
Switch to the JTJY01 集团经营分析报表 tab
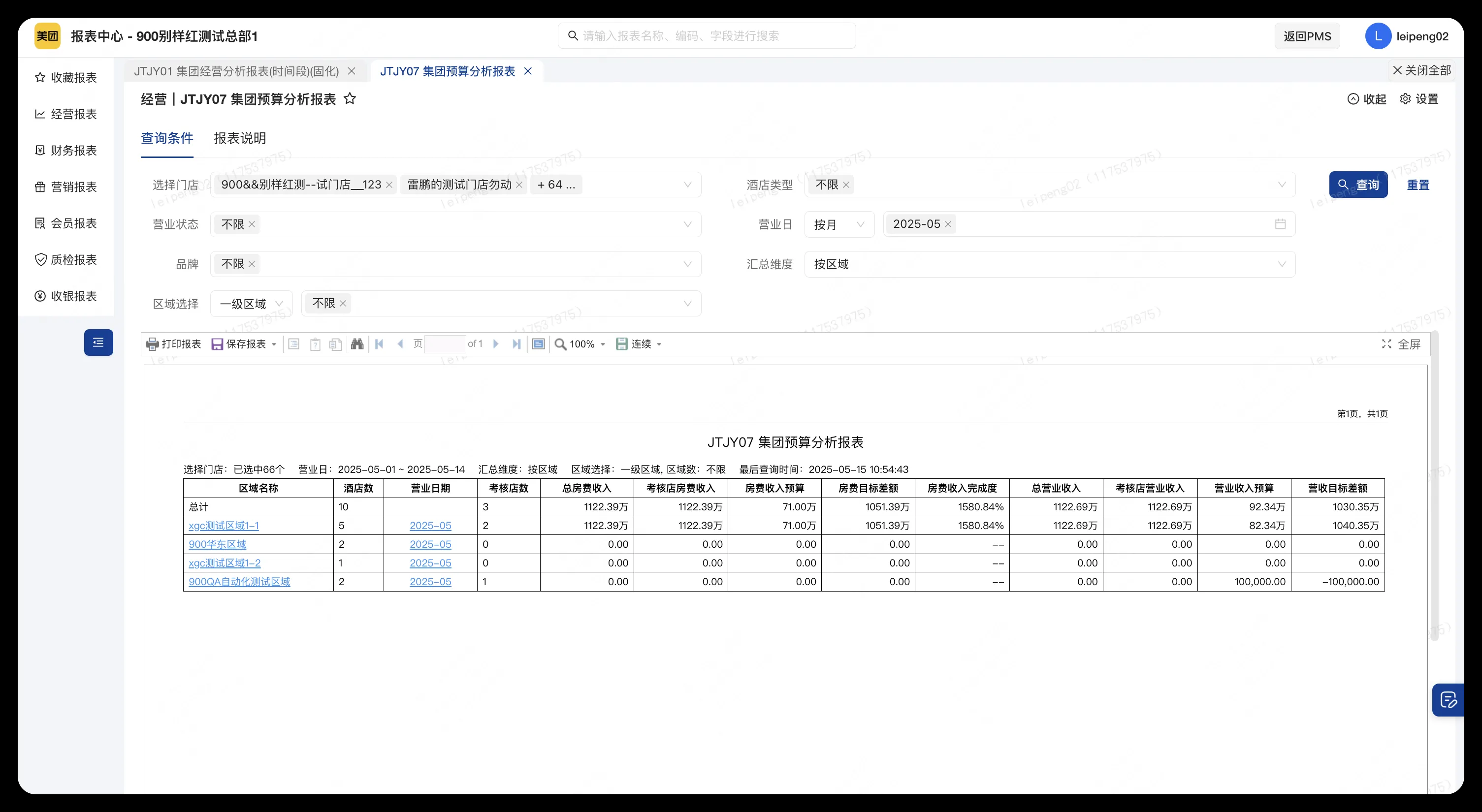[236, 71]
